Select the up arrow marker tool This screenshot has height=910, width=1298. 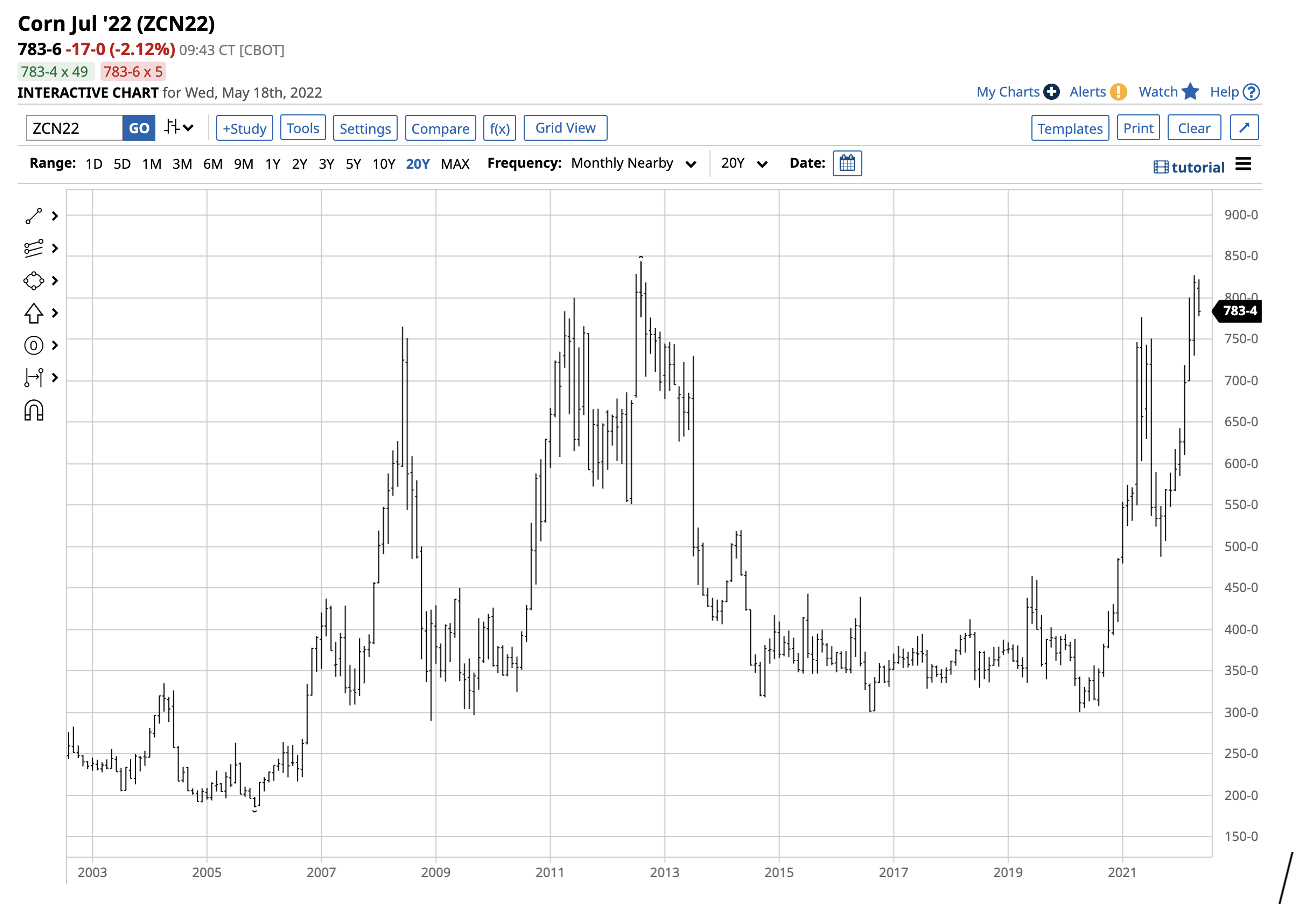34,313
